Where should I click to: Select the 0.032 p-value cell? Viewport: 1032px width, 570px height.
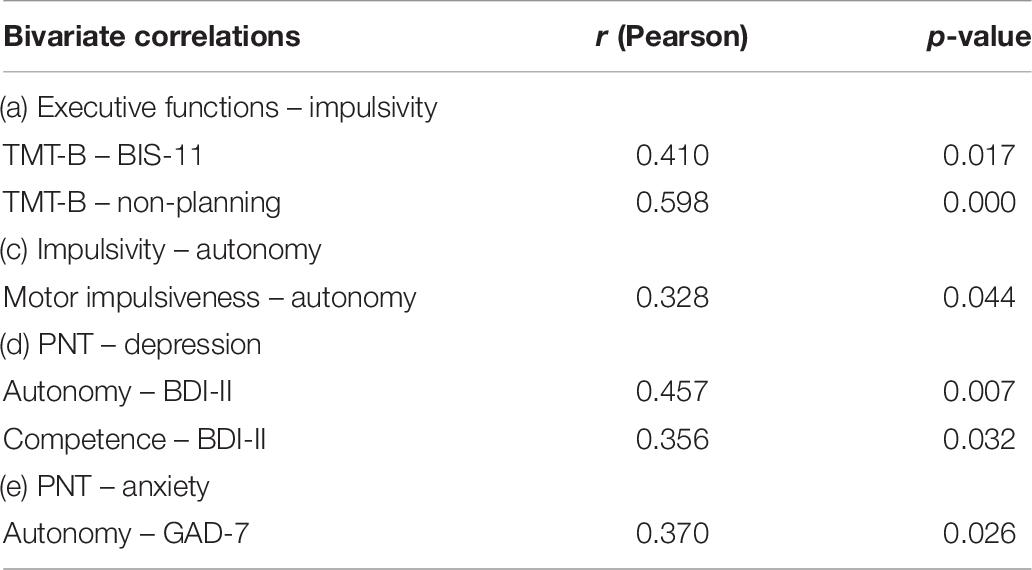pos(979,440)
